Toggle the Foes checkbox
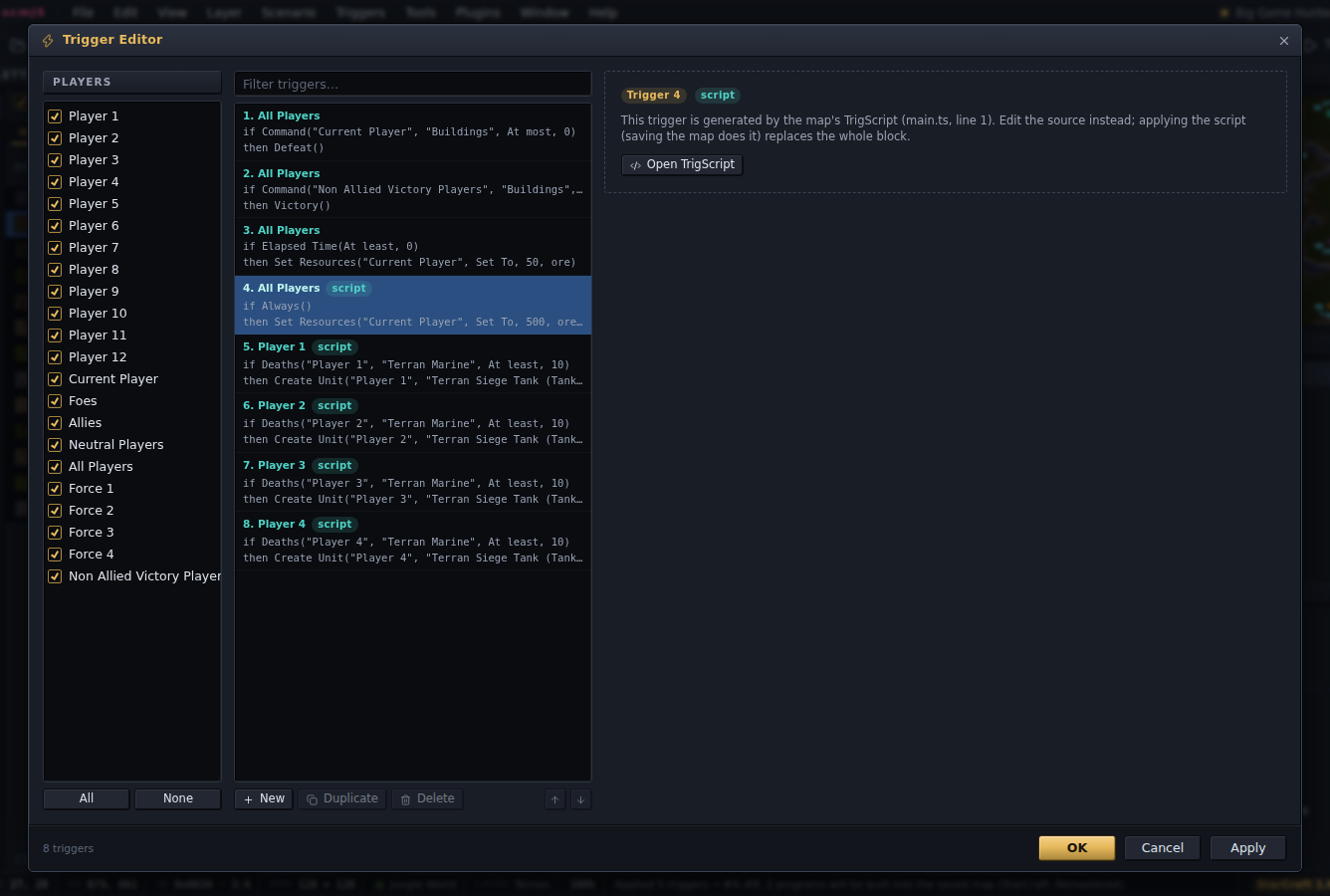 pos(55,401)
